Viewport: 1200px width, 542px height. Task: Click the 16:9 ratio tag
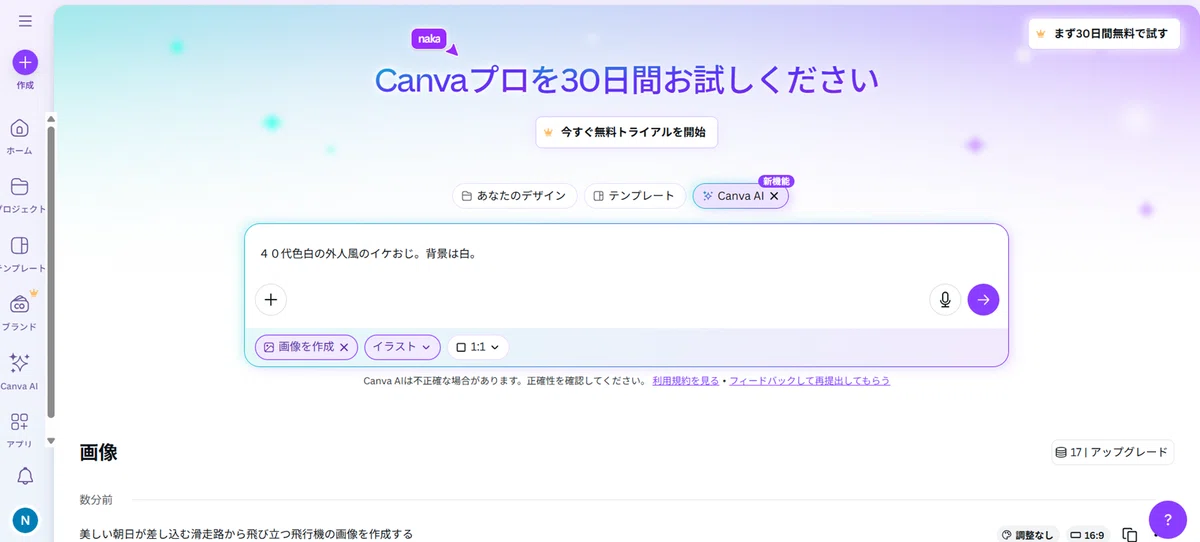click(1087, 535)
